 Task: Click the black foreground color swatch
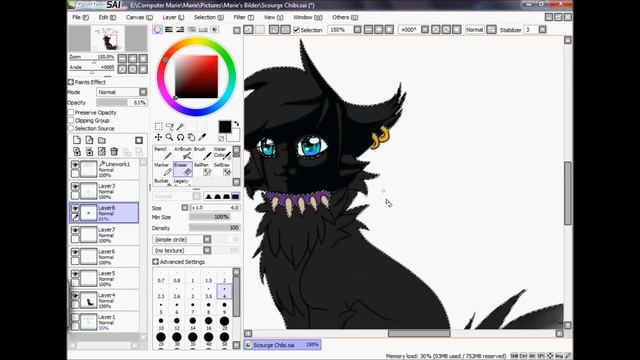click(224, 127)
